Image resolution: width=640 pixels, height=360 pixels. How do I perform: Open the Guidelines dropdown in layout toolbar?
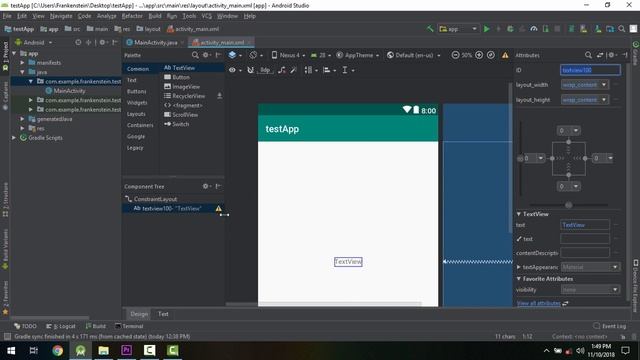point(347,70)
